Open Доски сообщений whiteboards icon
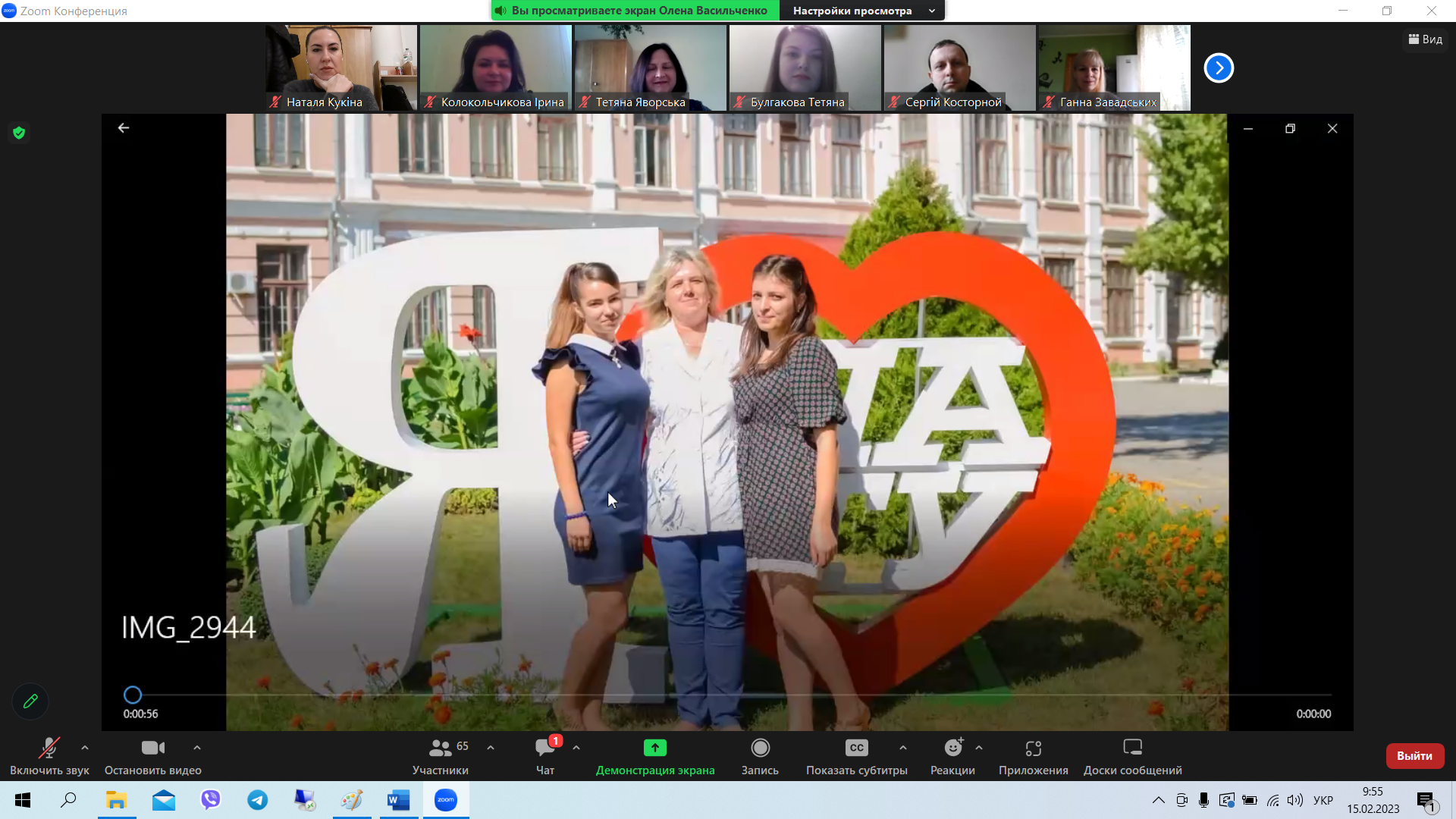The width and height of the screenshot is (1456, 819). click(x=1132, y=748)
